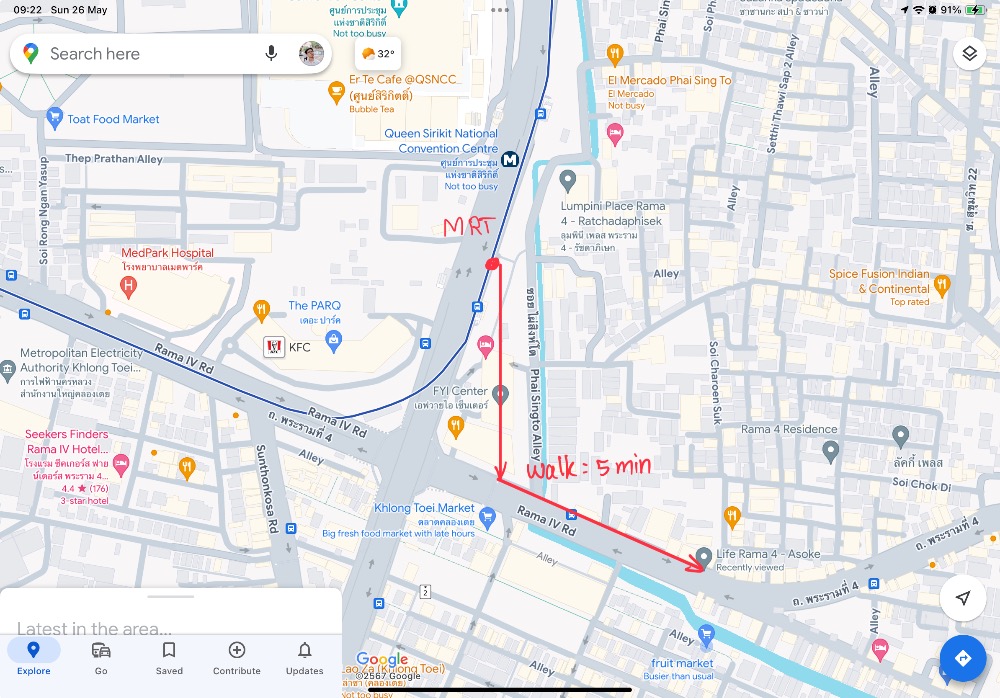
Task: Recenter map with the location arrow
Action: [x=962, y=598]
